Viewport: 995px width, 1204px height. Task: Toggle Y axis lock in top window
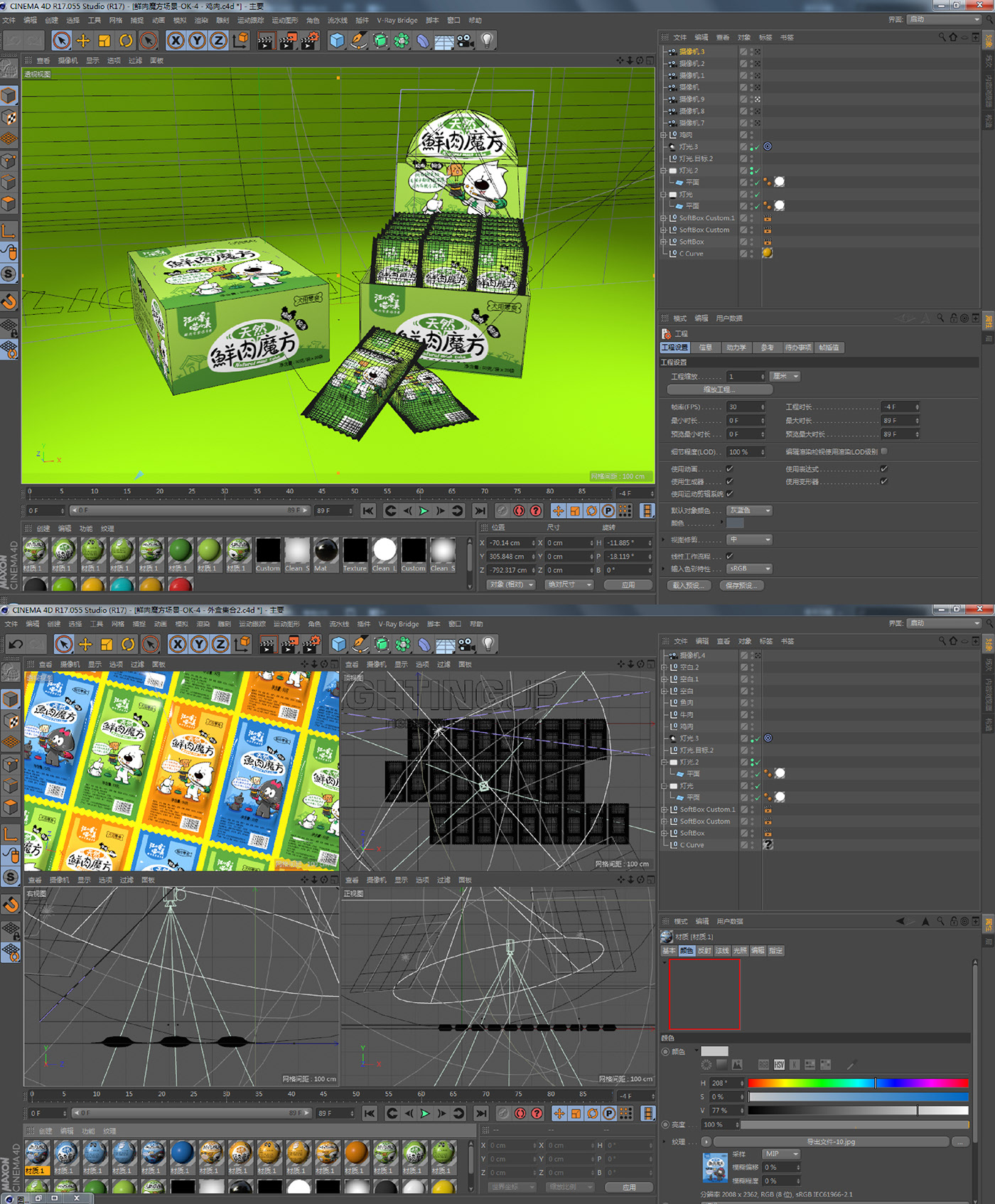197,41
